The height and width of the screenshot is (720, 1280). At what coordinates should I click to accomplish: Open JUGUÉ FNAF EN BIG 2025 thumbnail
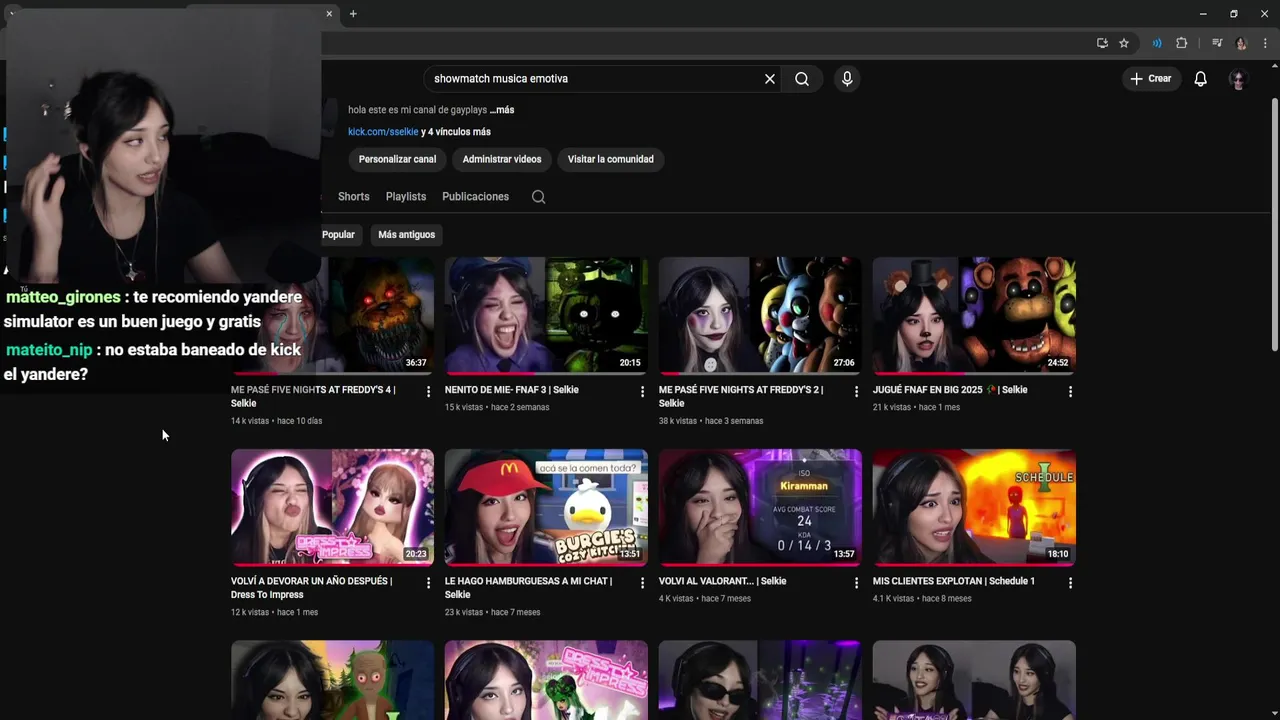(974, 315)
